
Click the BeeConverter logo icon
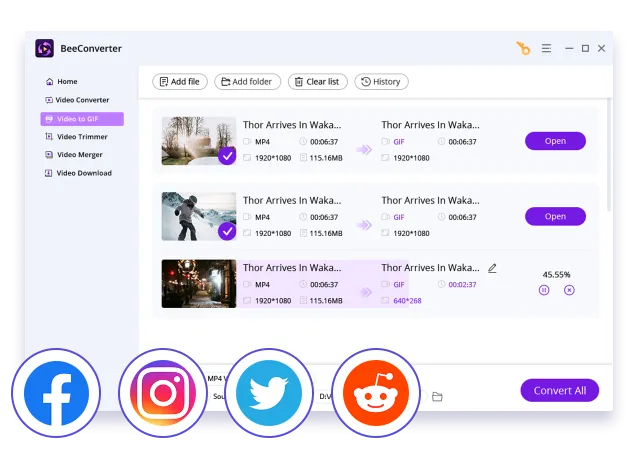pos(44,49)
